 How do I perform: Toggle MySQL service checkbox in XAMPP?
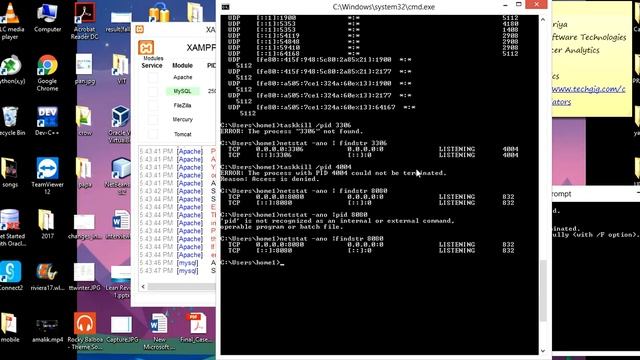(x=153, y=91)
